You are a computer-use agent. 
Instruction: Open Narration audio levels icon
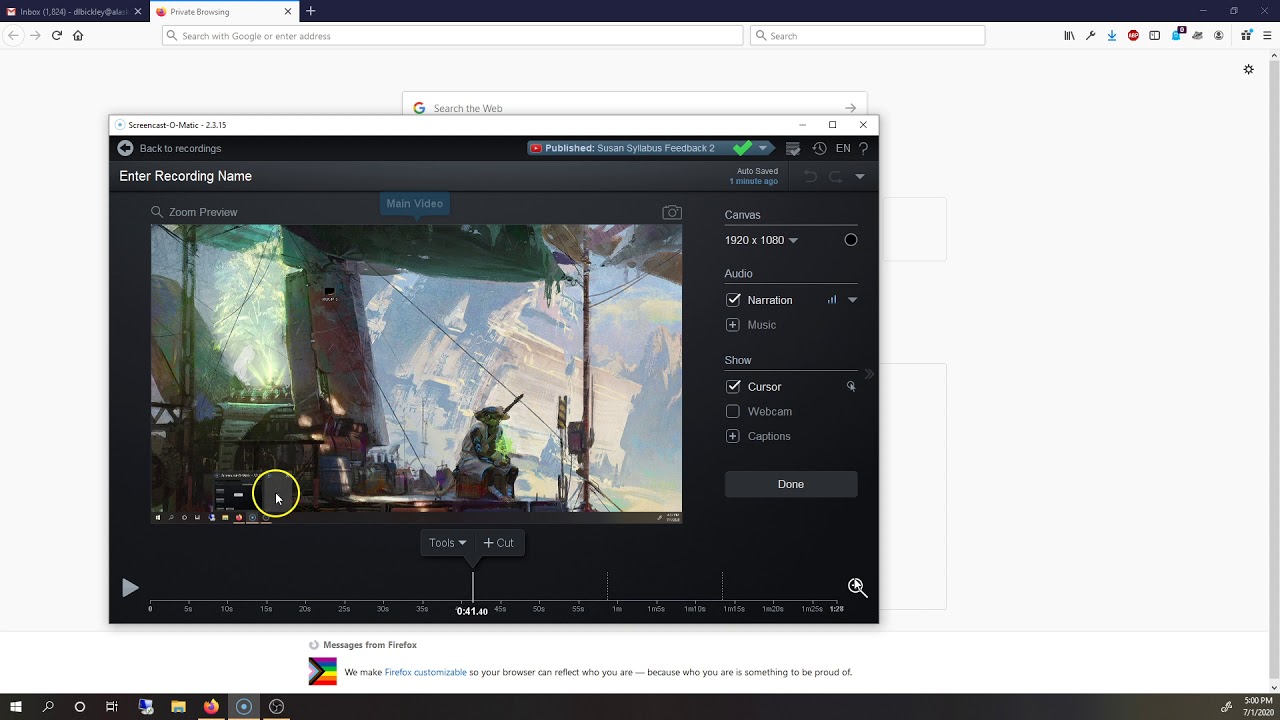[832, 300]
